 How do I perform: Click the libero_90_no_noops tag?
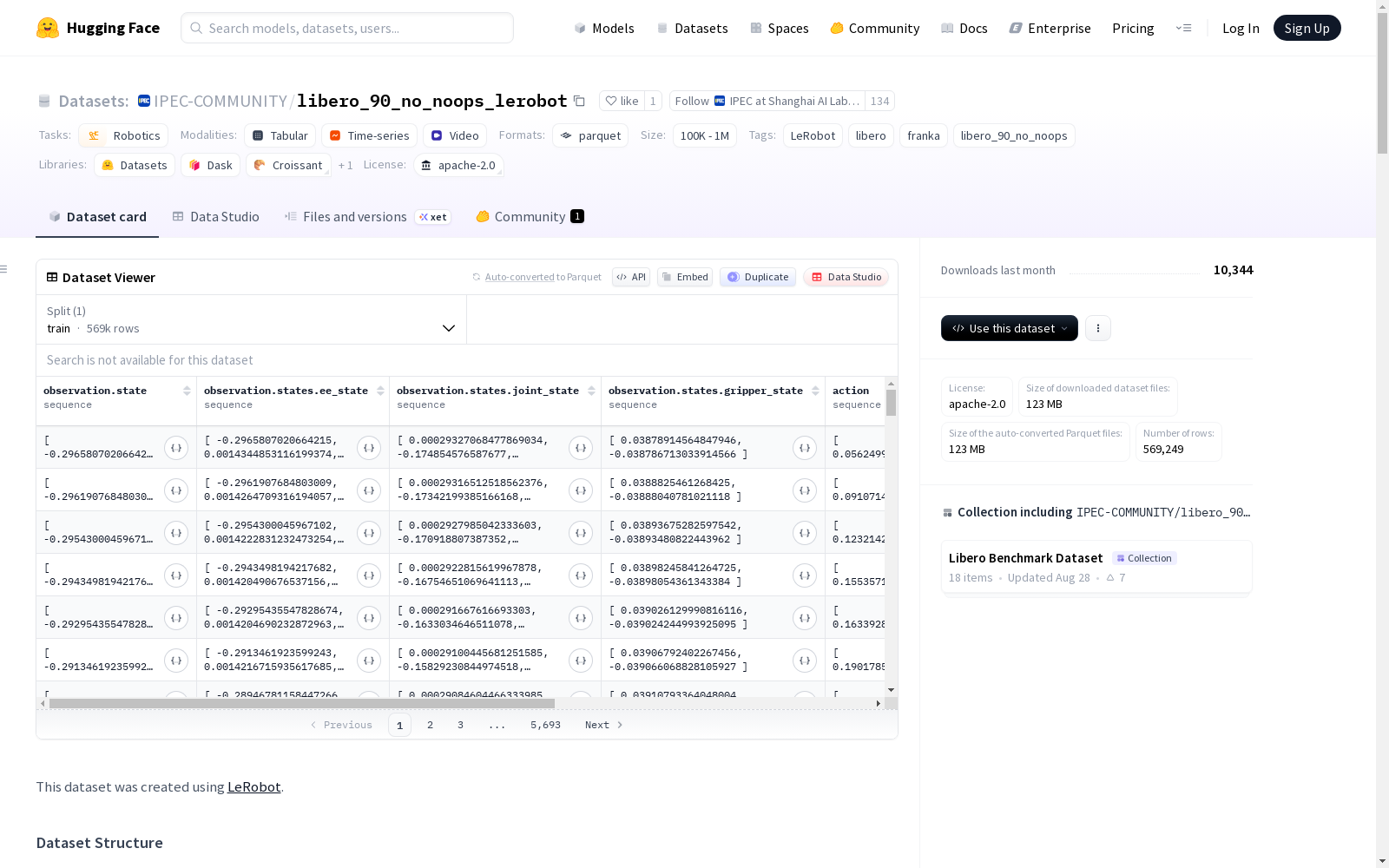click(x=1014, y=135)
